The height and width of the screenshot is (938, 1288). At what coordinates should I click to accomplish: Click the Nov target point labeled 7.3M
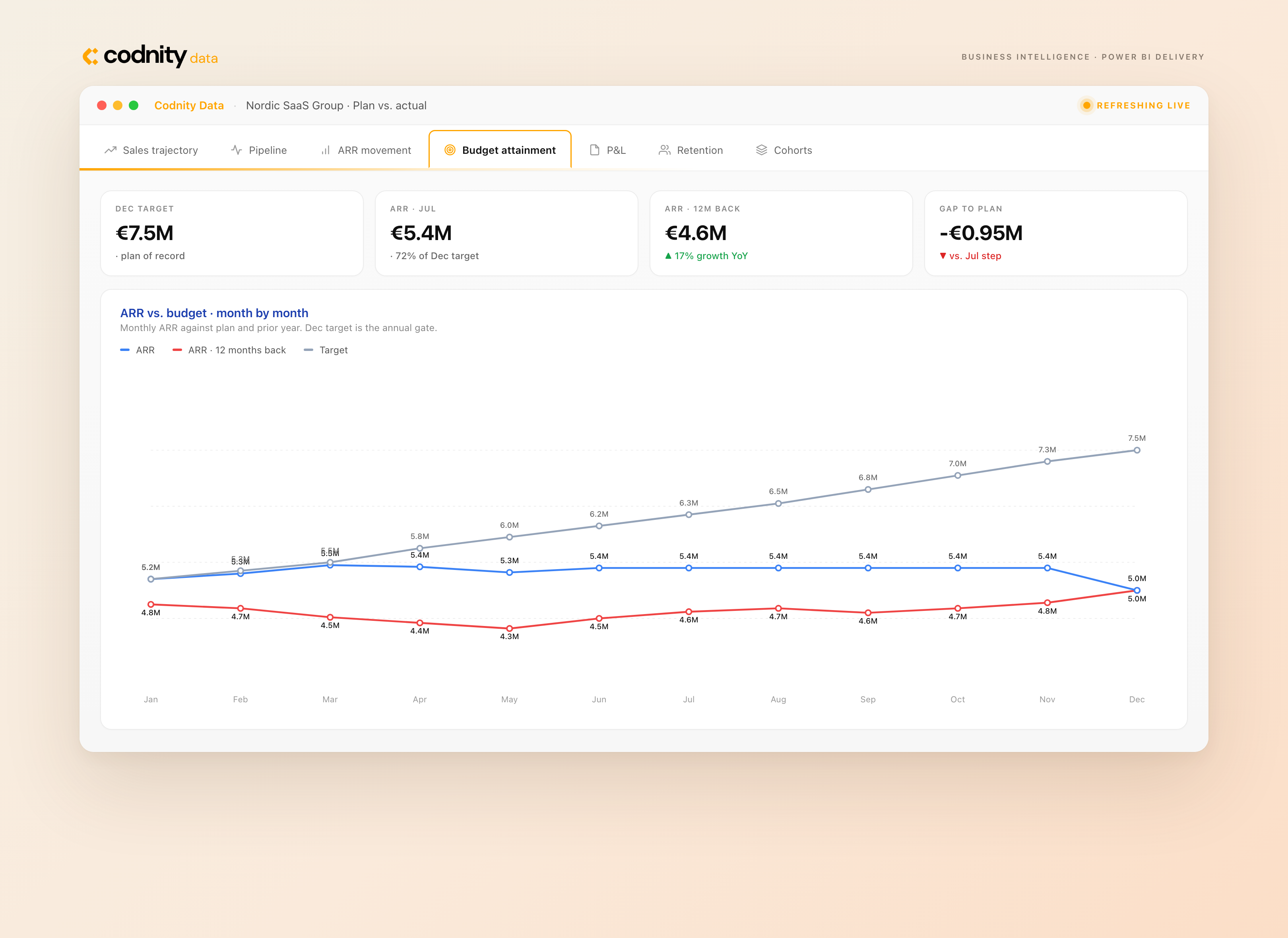1047,461
